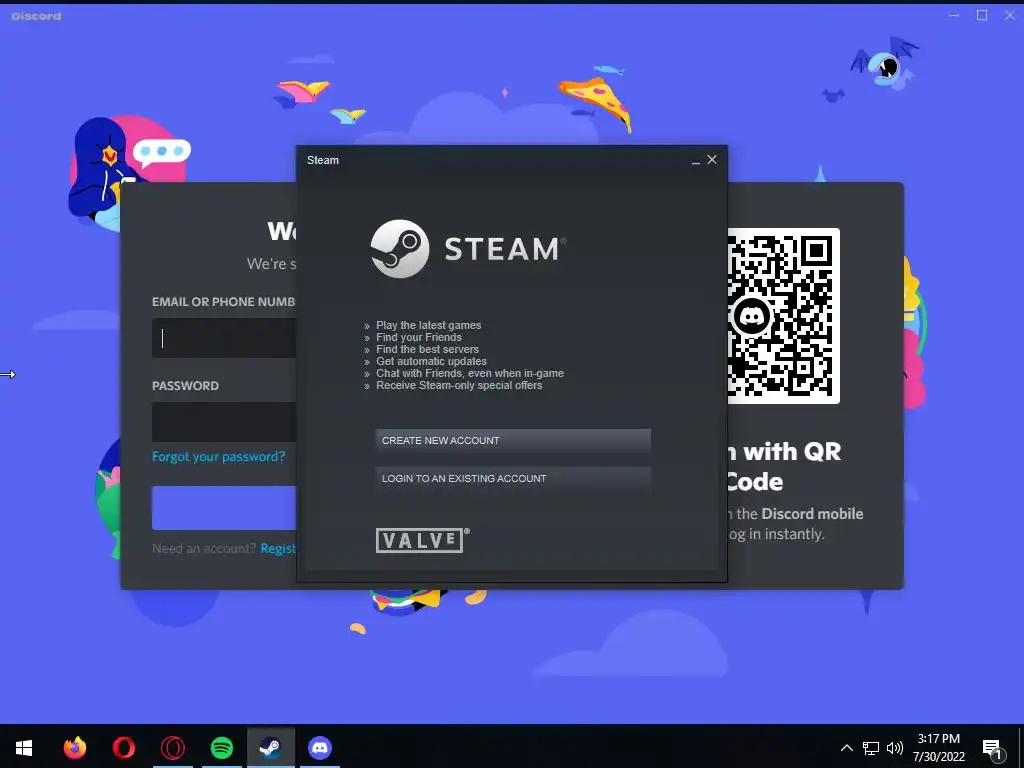This screenshot has width=1024, height=768.
Task: Click Login to an Existing Account in Steam
Action: [x=513, y=479]
